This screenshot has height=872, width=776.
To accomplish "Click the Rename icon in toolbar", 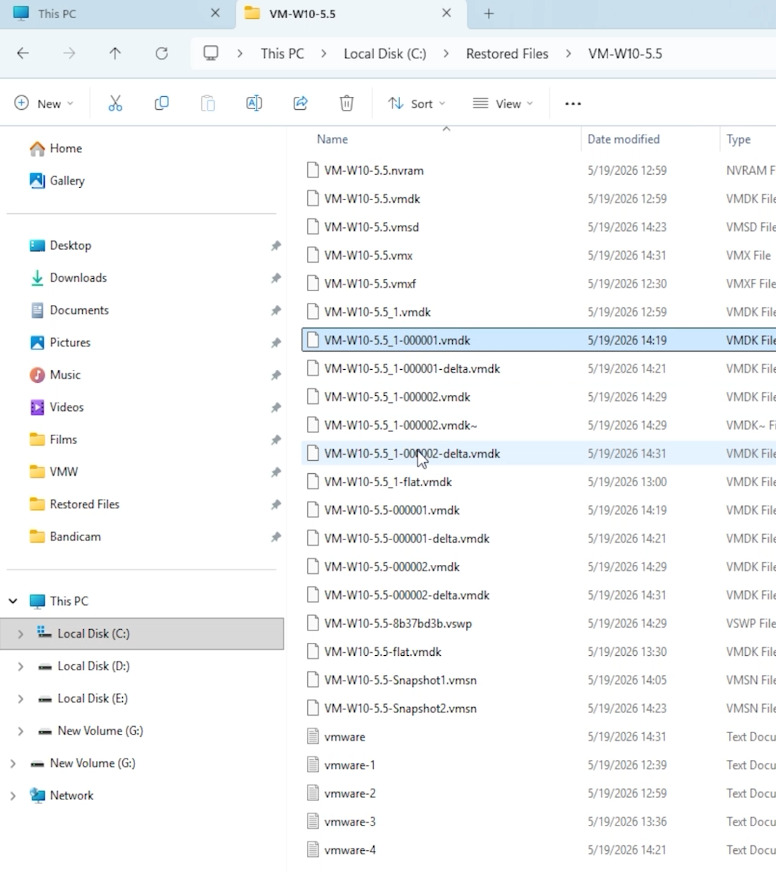I will 254,103.
